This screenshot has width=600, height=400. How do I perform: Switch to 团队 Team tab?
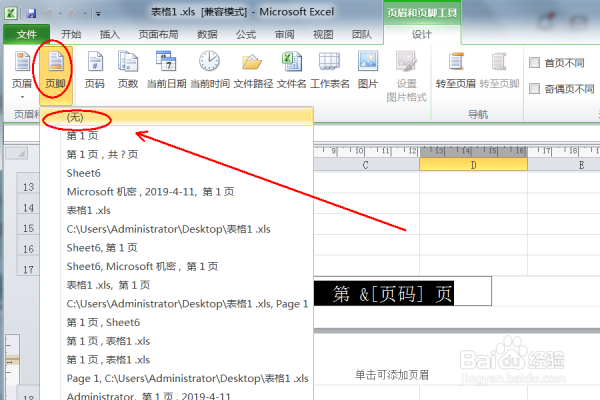(362, 34)
